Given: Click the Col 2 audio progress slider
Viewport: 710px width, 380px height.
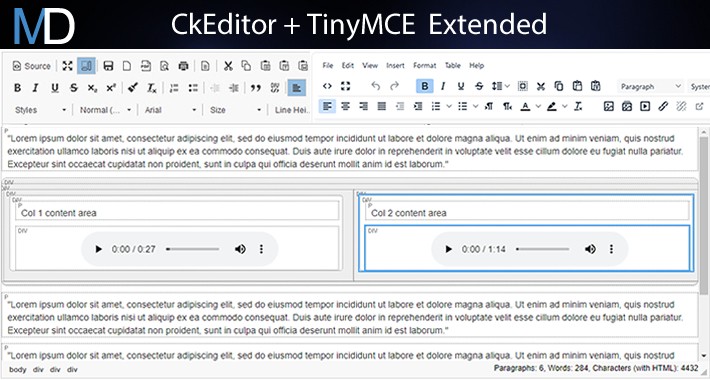Looking at the screenshot, I should point(543,249).
